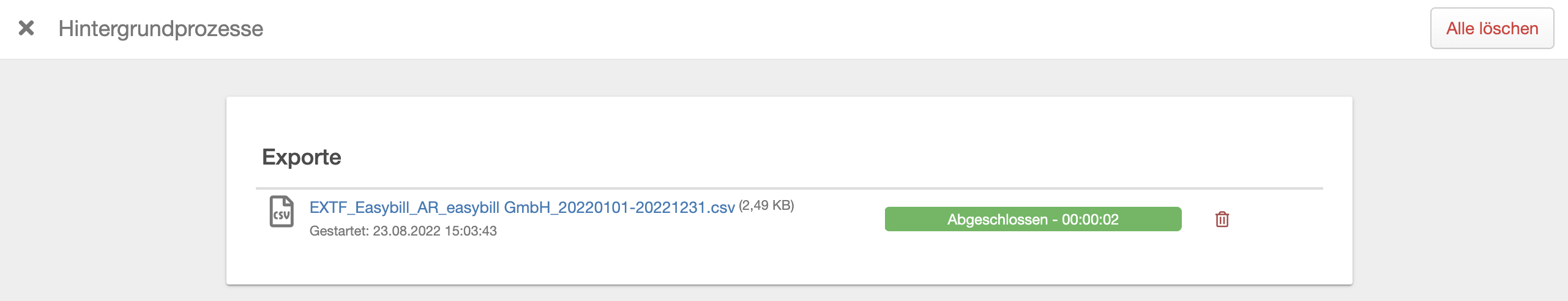The image size is (1568, 301).
Task: Close the Hintergrundprozesse panel with the X
Action: click(26, 28)
